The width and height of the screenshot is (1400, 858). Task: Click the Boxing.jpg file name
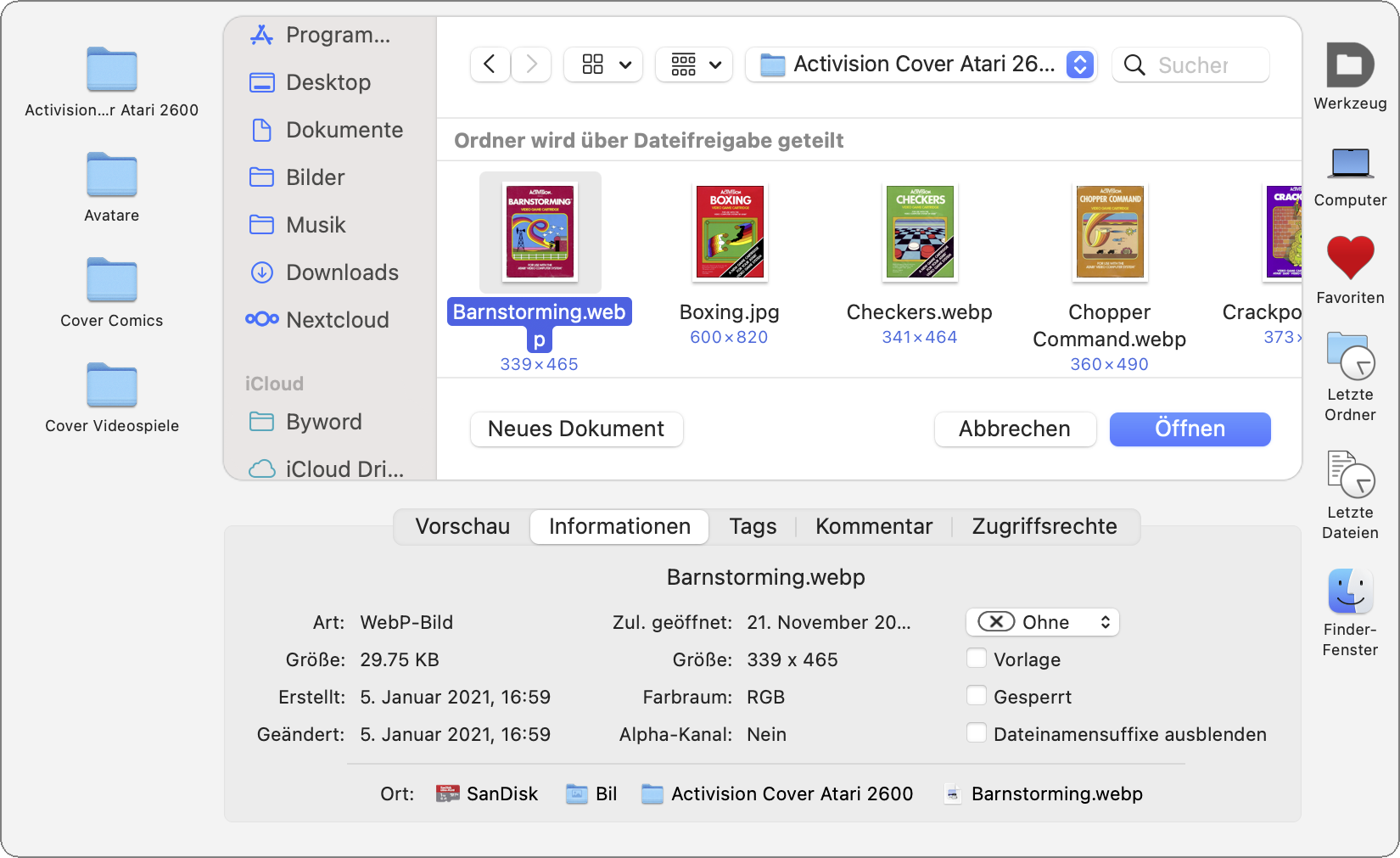coord(730,312)
